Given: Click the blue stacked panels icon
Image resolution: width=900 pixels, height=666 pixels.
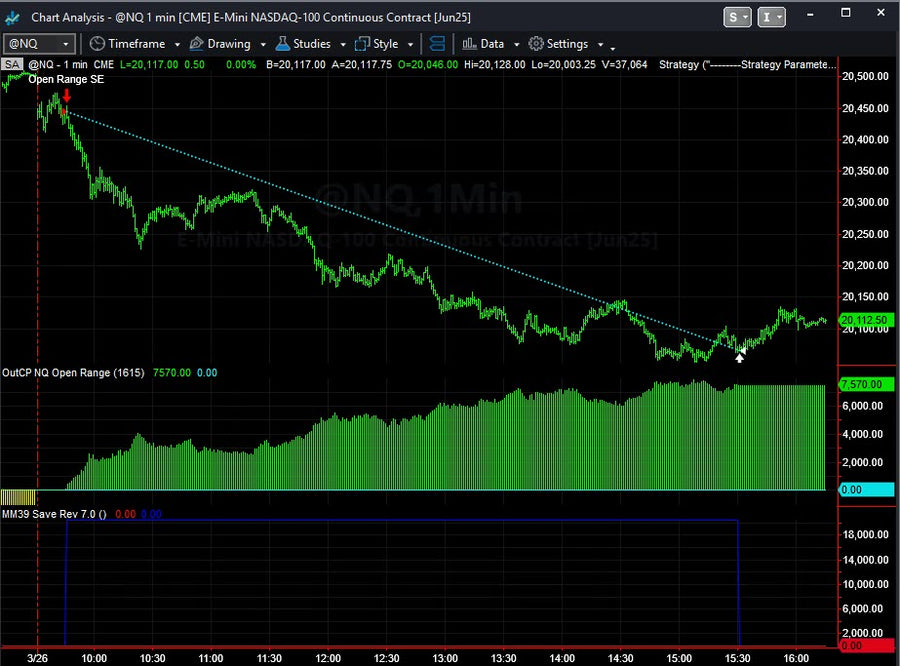Looking at the screenshot, I should (437, 44).
